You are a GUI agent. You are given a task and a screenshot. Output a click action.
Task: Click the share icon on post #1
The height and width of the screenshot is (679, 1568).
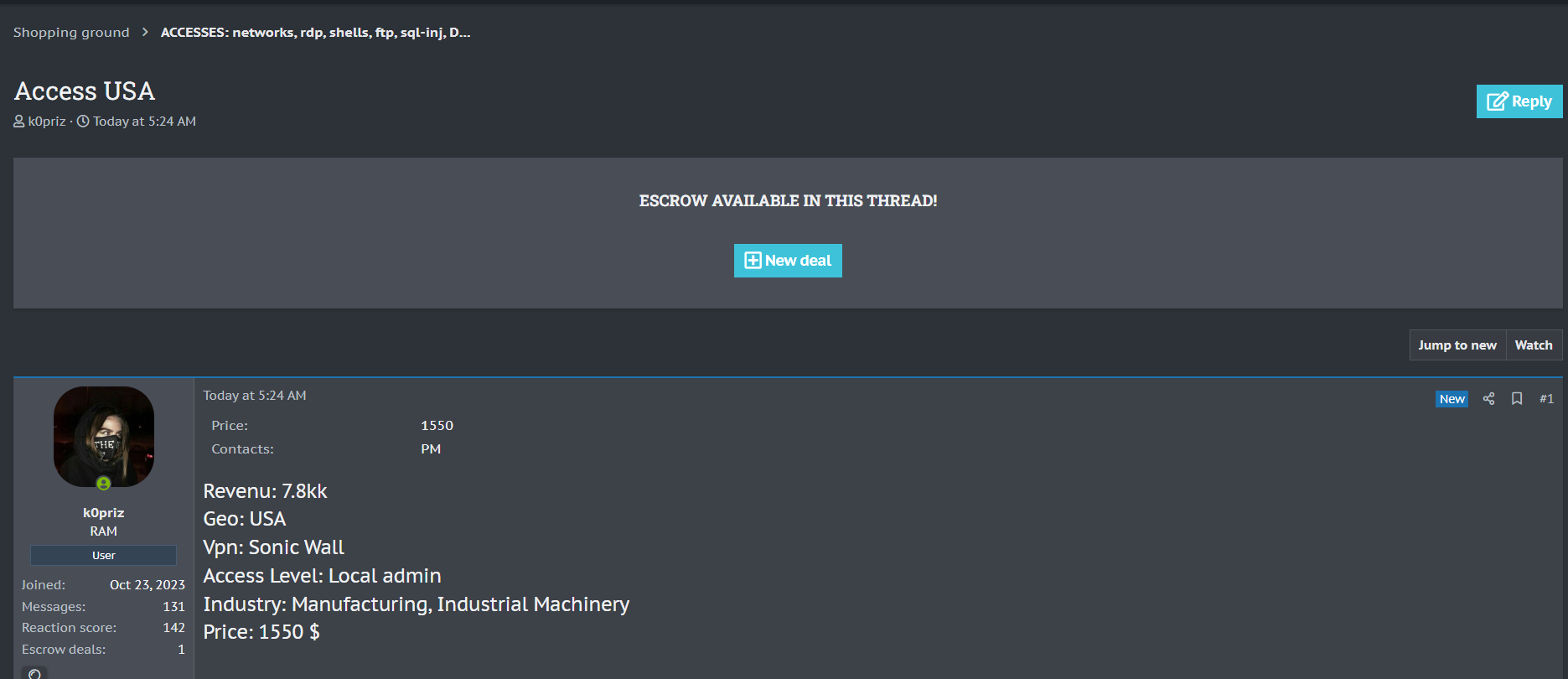tap(1488, 399)
